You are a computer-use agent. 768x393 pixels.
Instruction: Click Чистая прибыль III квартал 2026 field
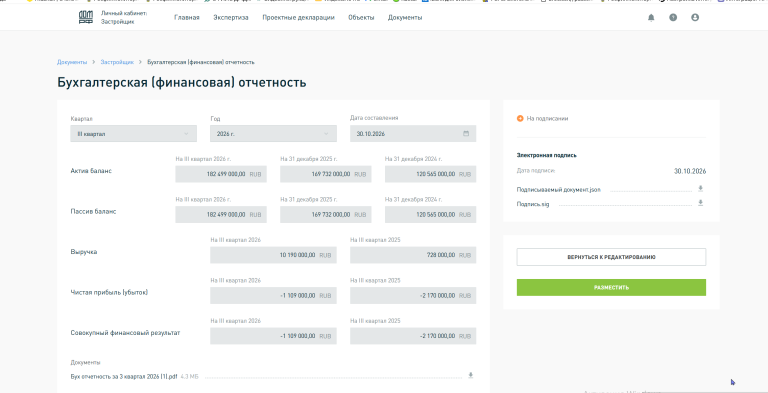tap(273, 295)
